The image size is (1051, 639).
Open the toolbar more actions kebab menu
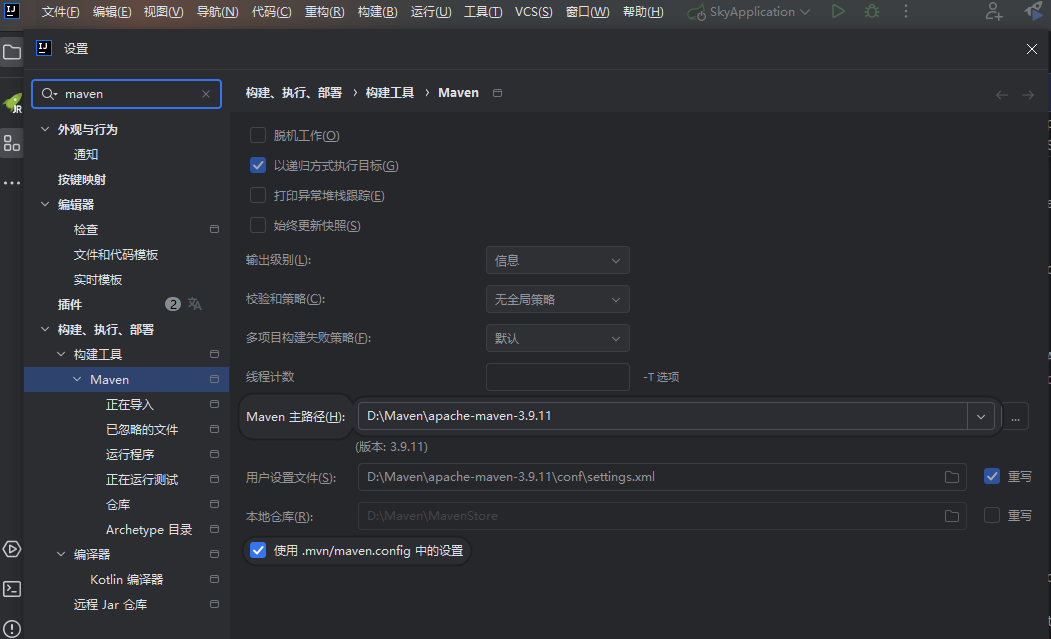[x=906, y=11]
